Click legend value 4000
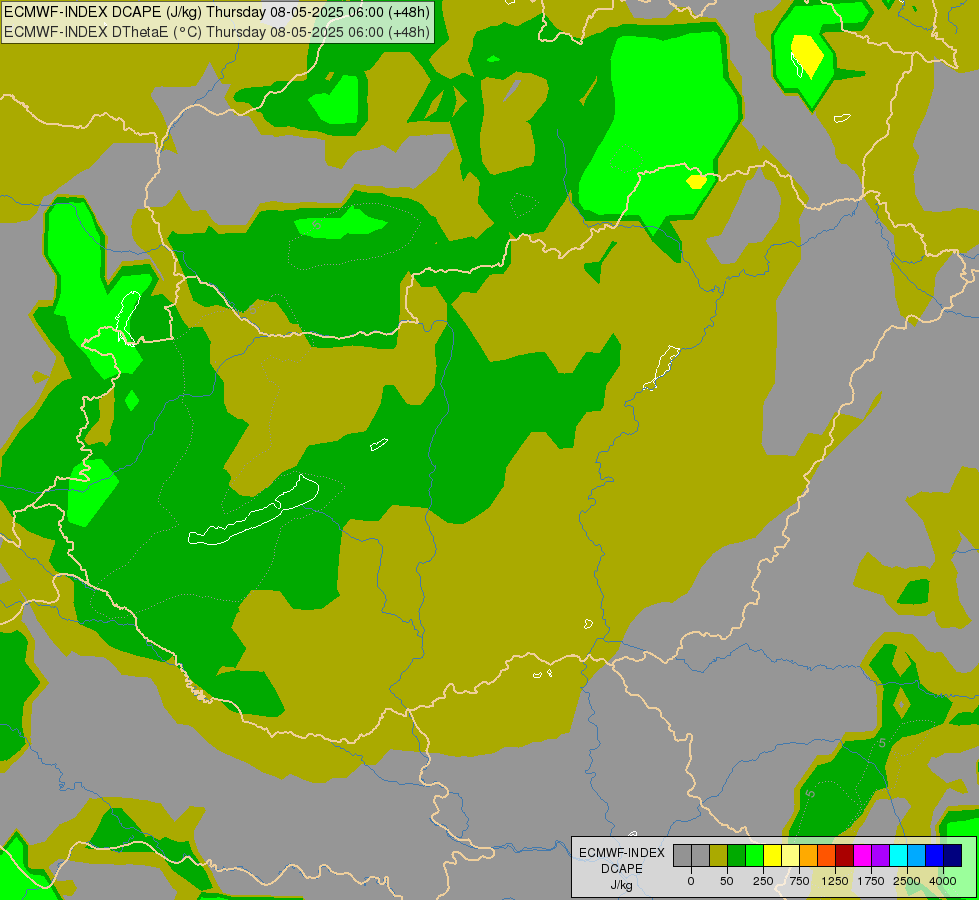This screenshot has width=979, height=900. [943, 881]
